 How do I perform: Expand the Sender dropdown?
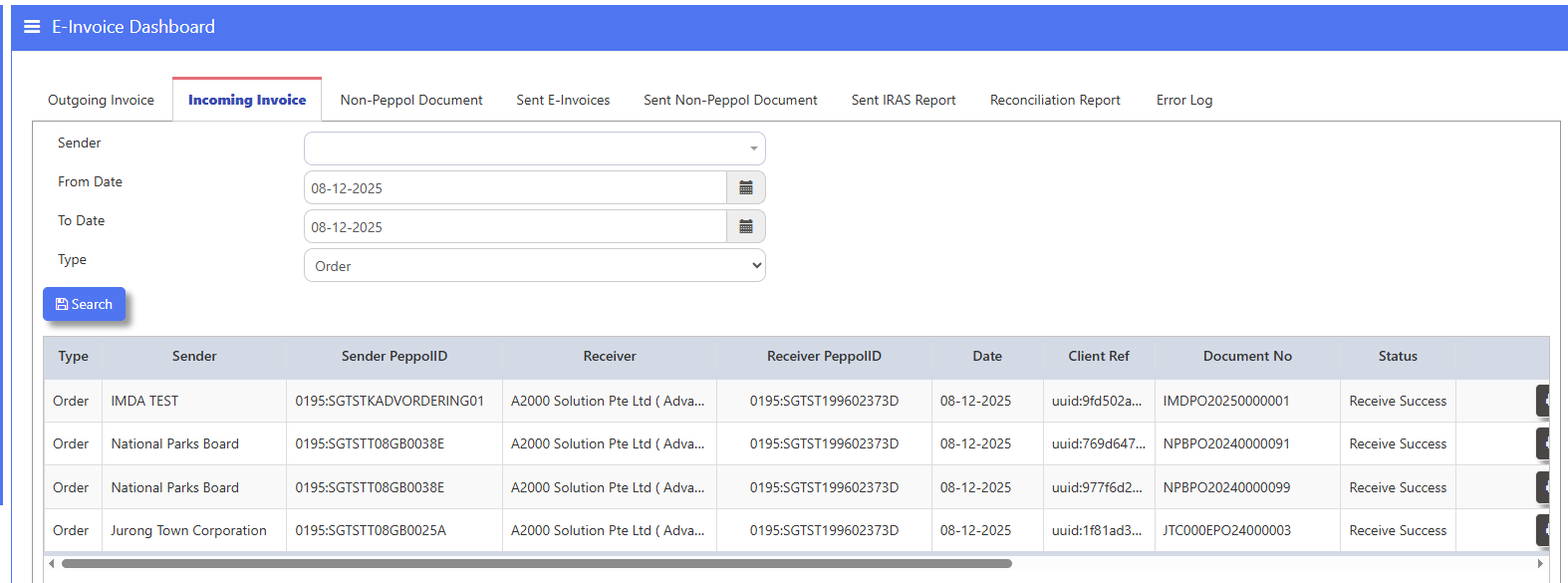tap(535, 148)
